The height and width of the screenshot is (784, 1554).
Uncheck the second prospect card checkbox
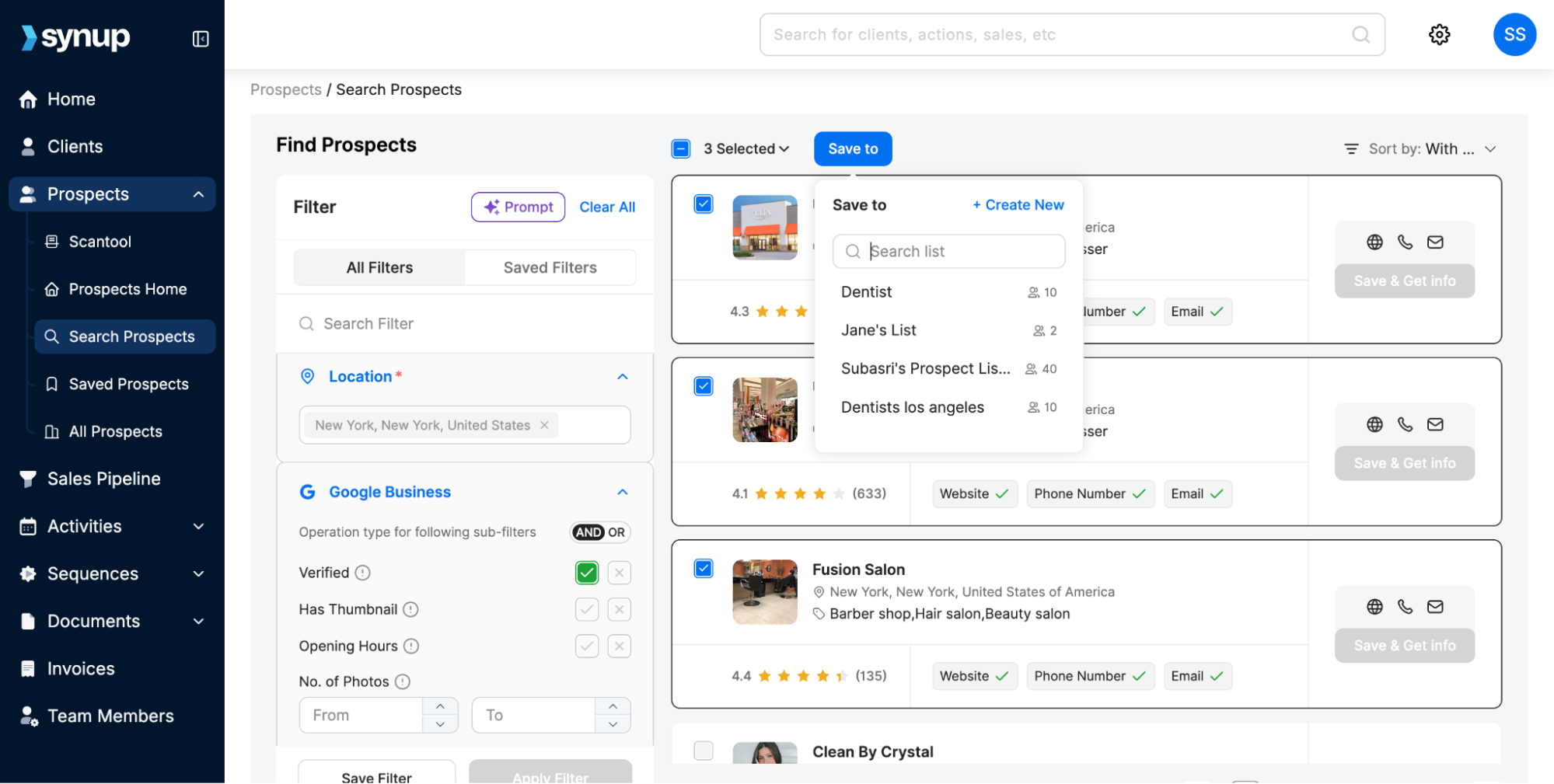tap(704, 386)
